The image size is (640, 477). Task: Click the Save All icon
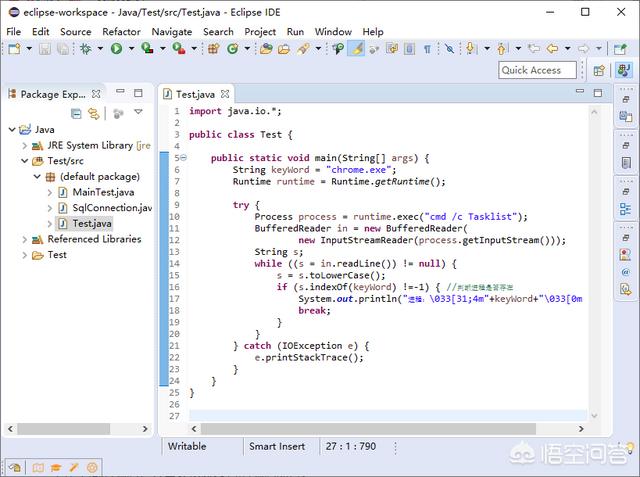point(62,49)
